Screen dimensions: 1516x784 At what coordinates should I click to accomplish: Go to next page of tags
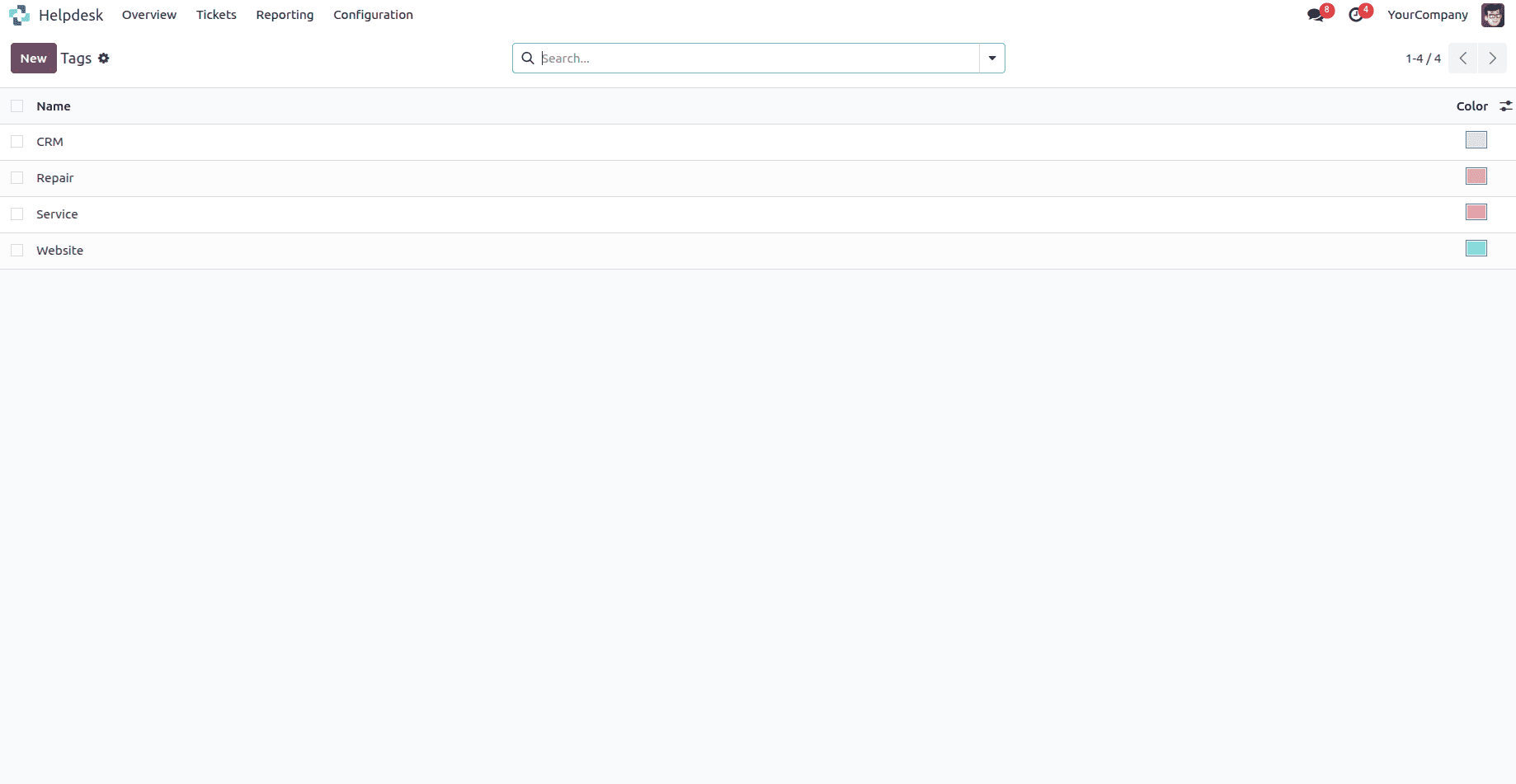tap(1492, 59)
